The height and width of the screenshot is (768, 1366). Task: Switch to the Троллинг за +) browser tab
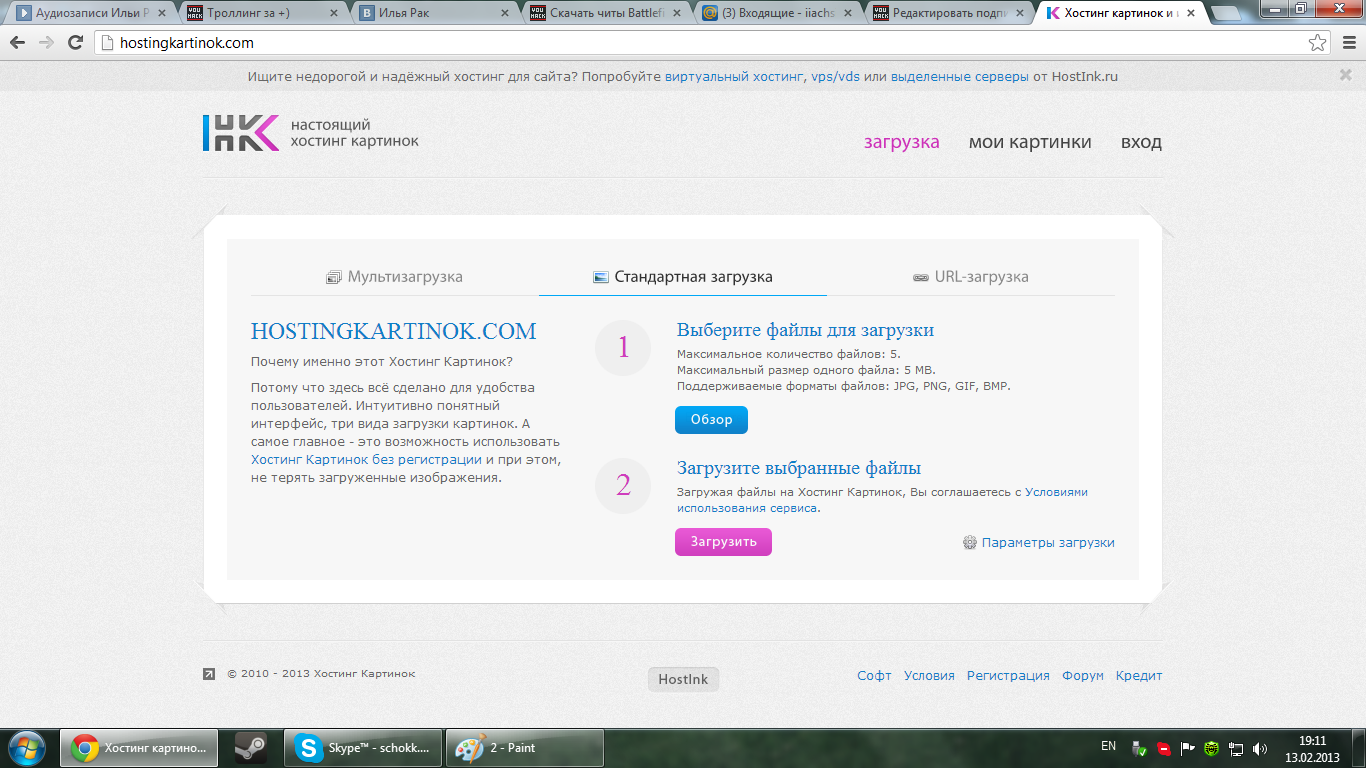coord(262,13)
